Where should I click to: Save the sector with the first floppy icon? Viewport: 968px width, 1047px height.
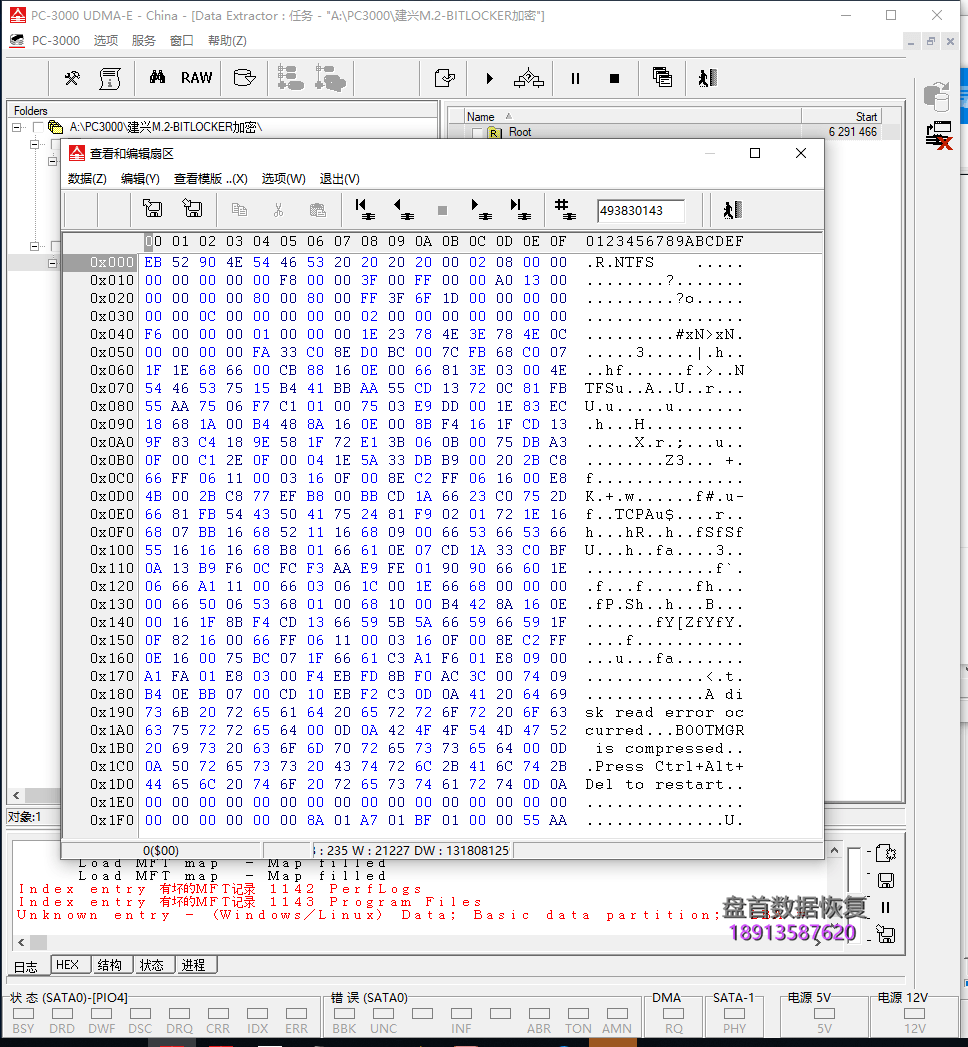tap(153, 208)
